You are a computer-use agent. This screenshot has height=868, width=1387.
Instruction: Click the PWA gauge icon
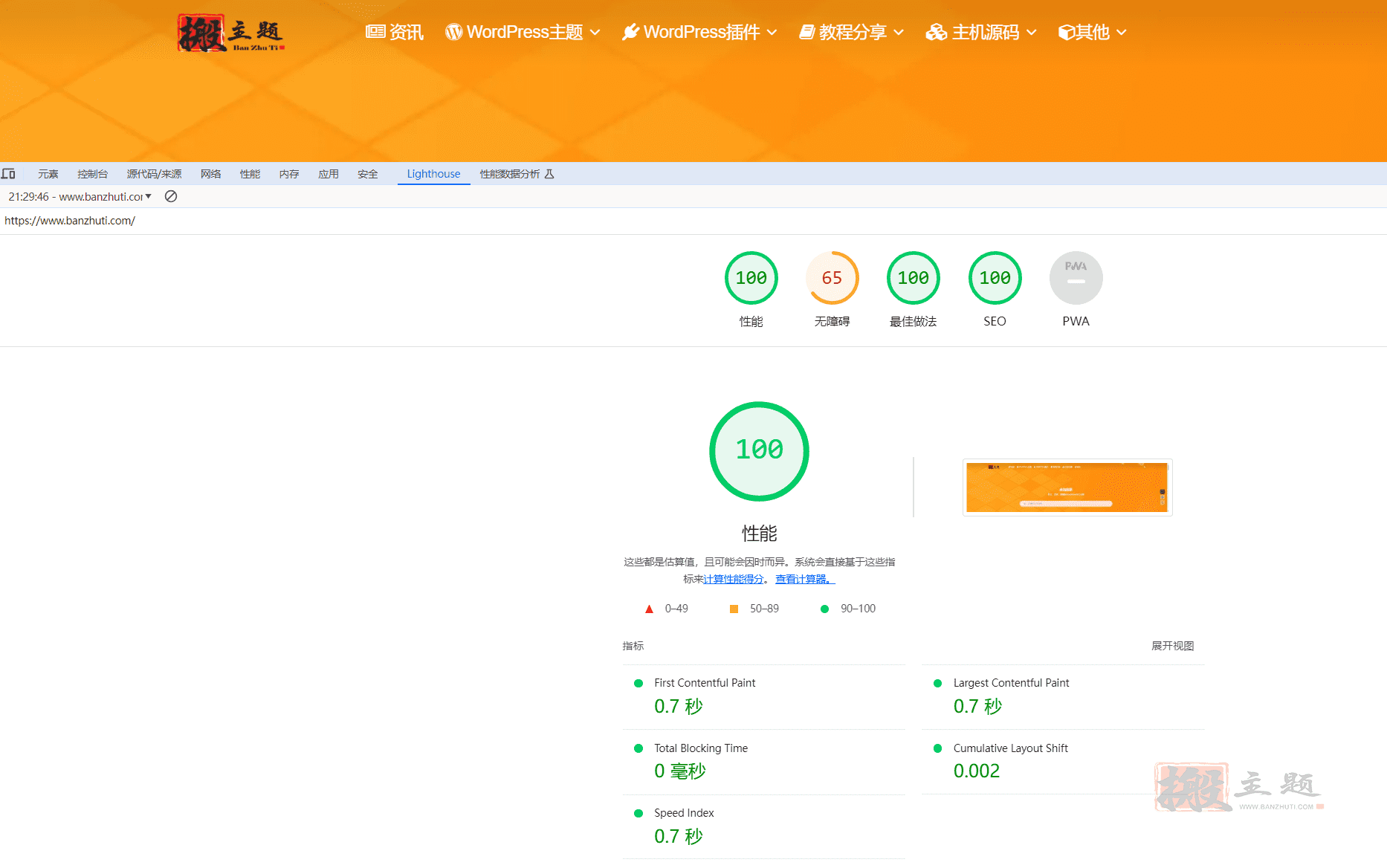tap(1076, 278)
